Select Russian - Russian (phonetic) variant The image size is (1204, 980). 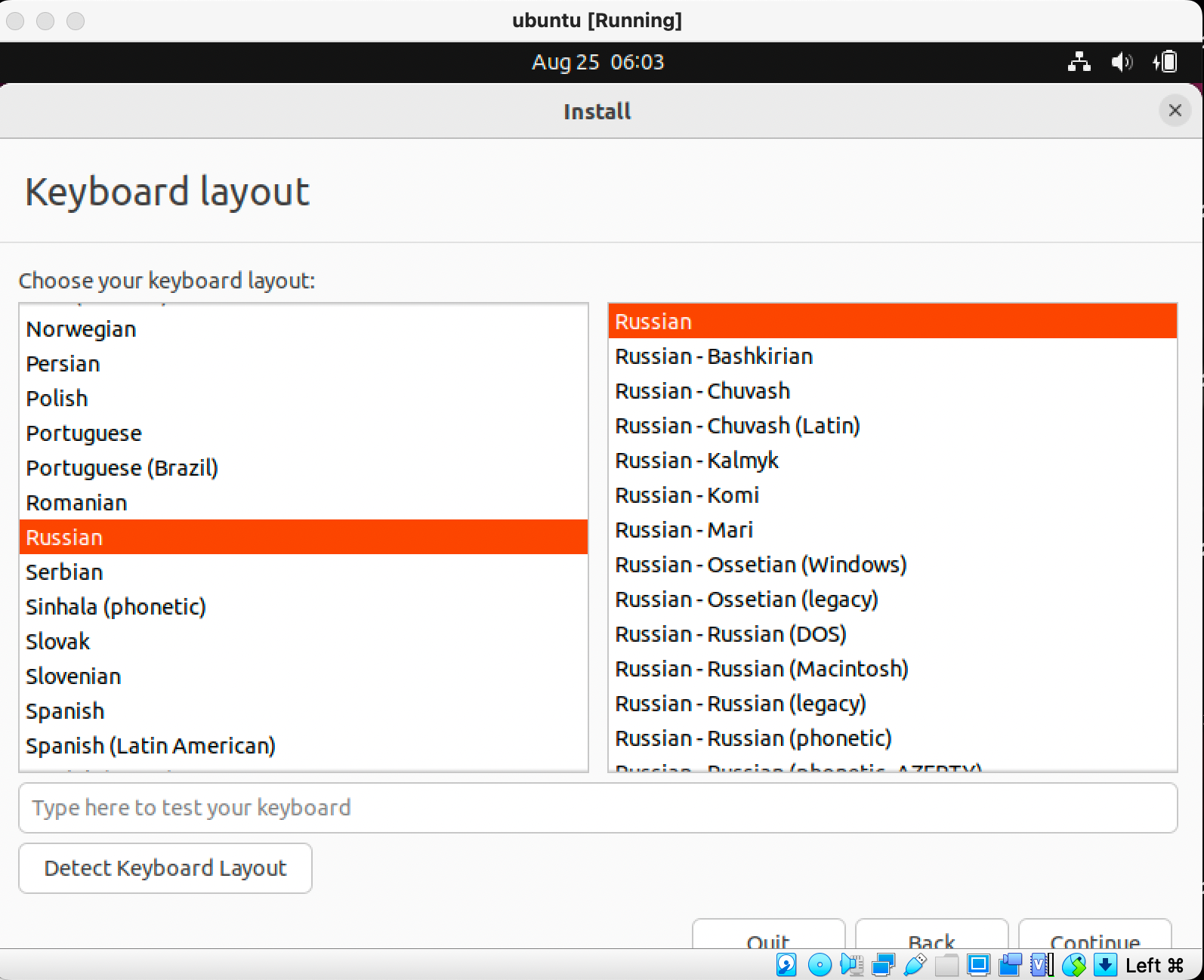tap(753, 738)
